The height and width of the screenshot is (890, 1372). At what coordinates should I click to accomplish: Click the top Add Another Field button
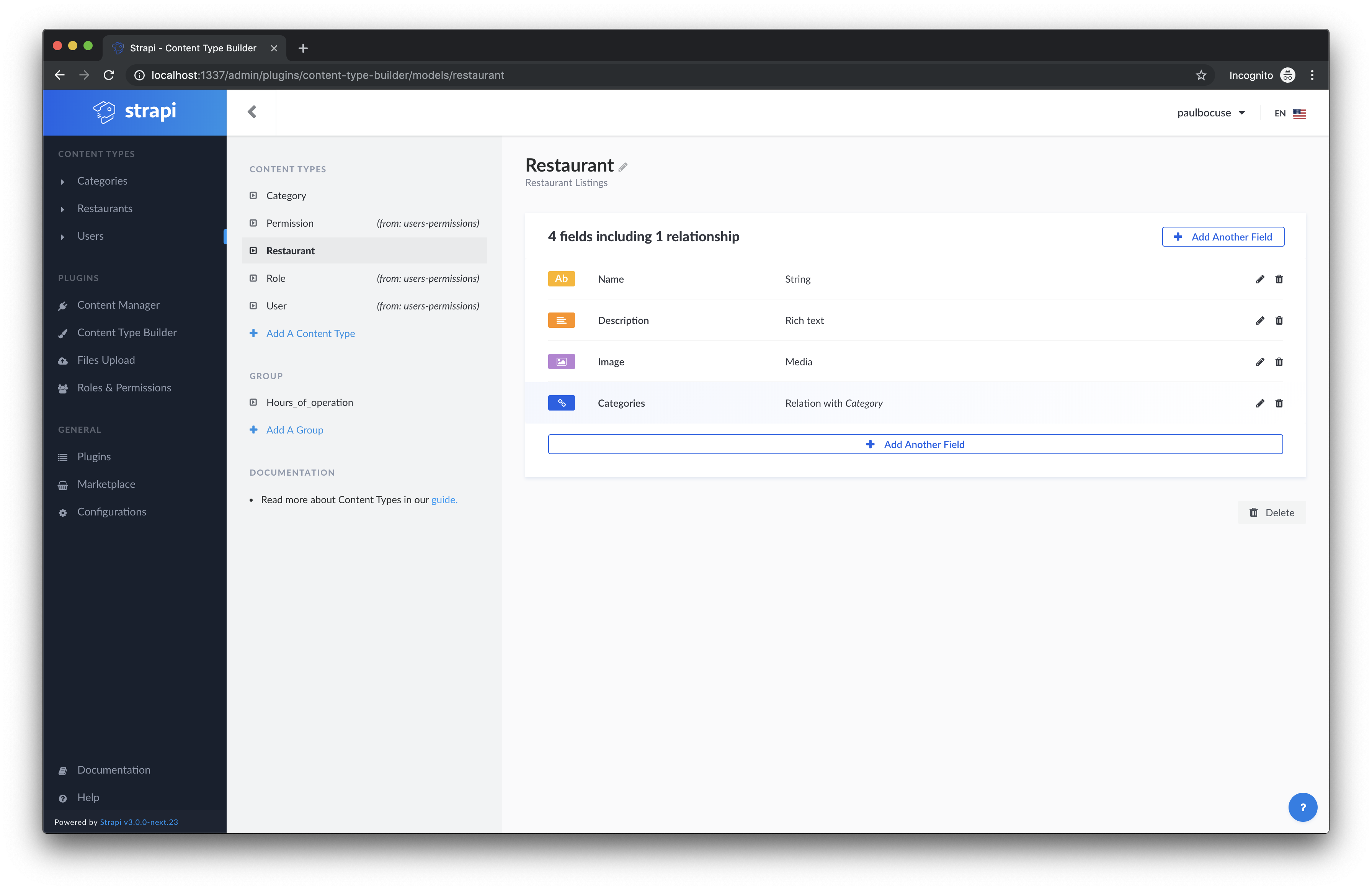pos(1223,237)
